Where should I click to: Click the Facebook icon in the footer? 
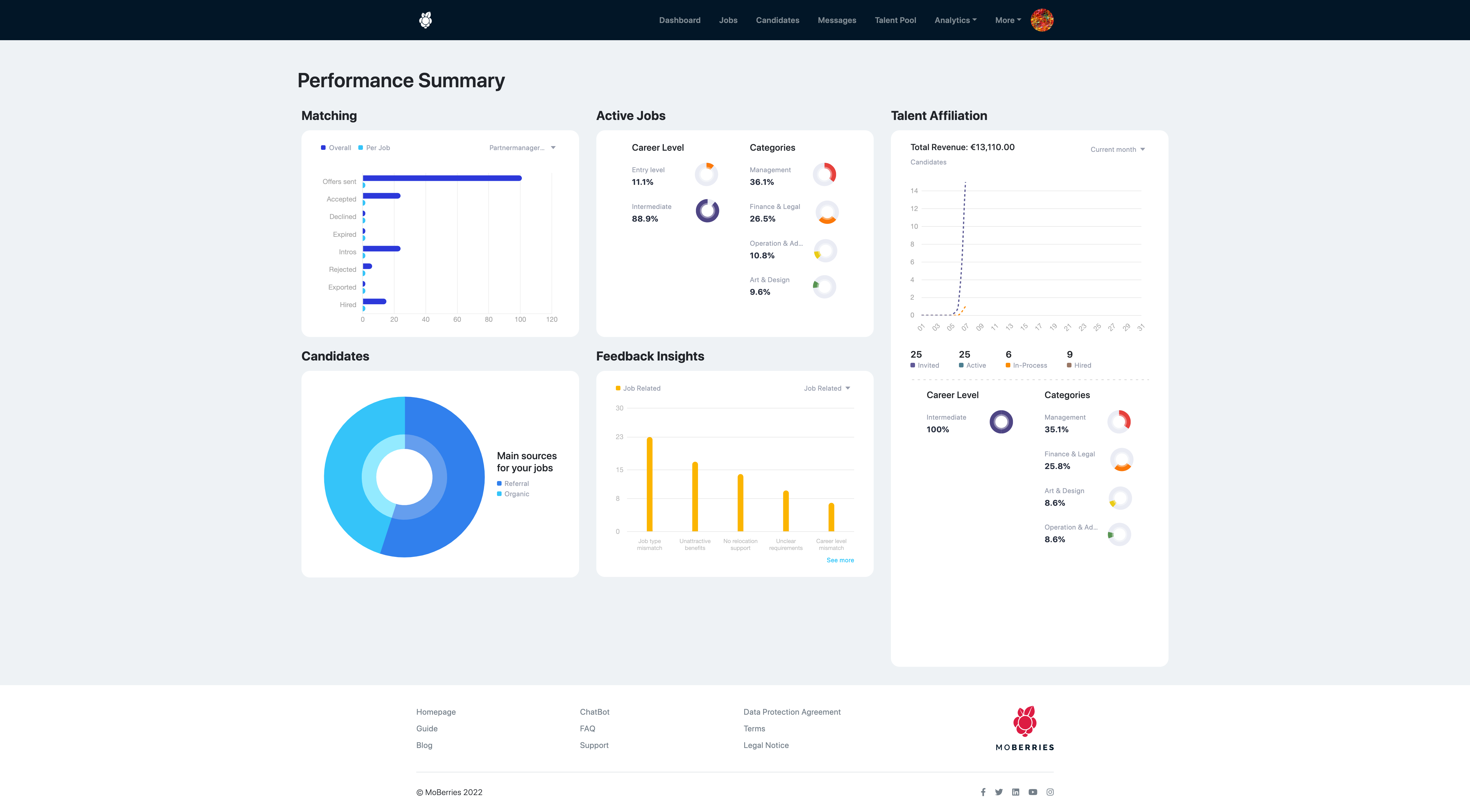(983, 792)
